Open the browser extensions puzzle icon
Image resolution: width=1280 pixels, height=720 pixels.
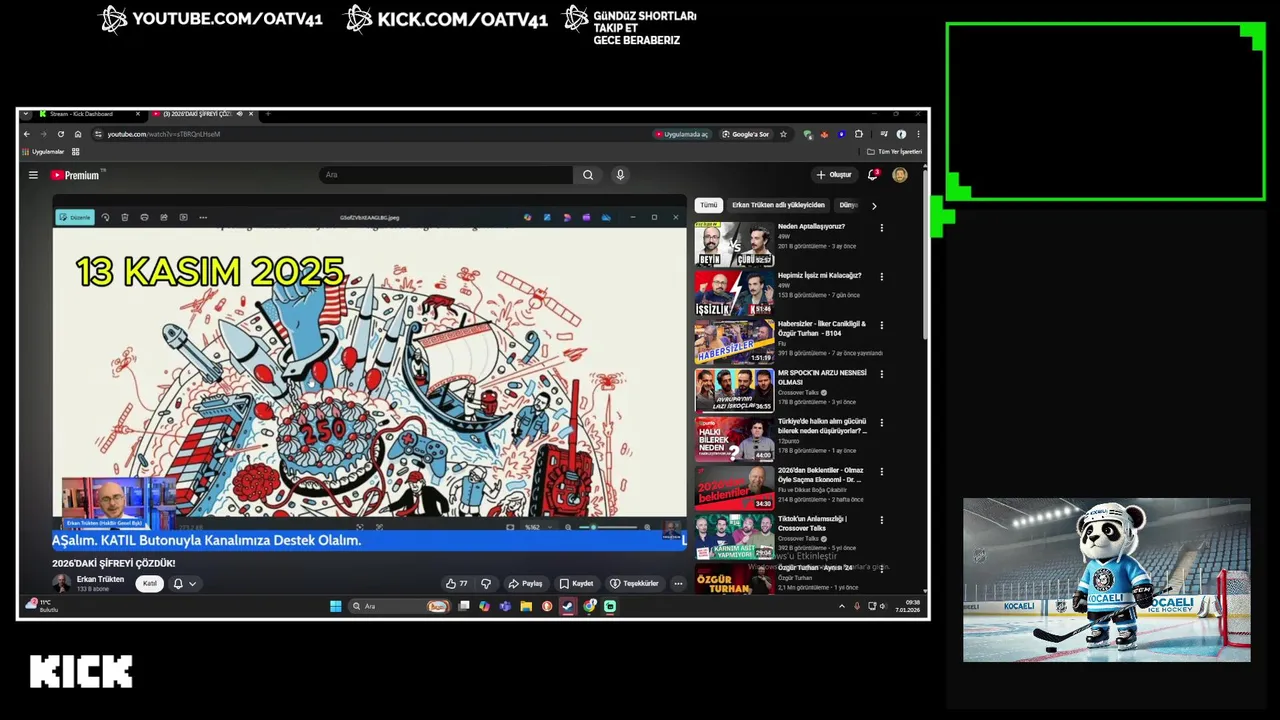point(858,134)
